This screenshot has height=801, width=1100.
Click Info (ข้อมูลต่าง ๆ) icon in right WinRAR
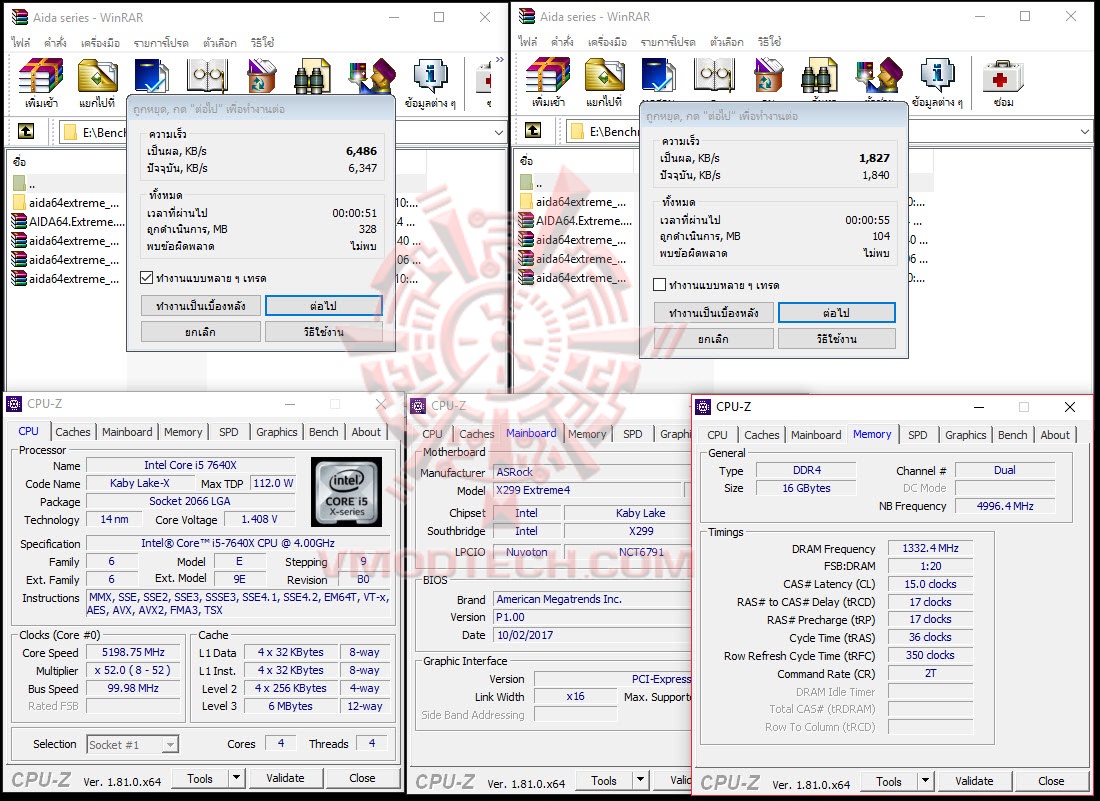click(x=937, y=75)
